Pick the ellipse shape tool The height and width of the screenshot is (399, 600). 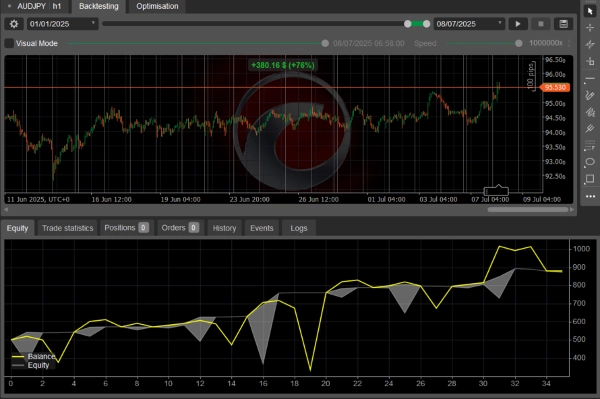pyautogui.click(x=590, y=162)
